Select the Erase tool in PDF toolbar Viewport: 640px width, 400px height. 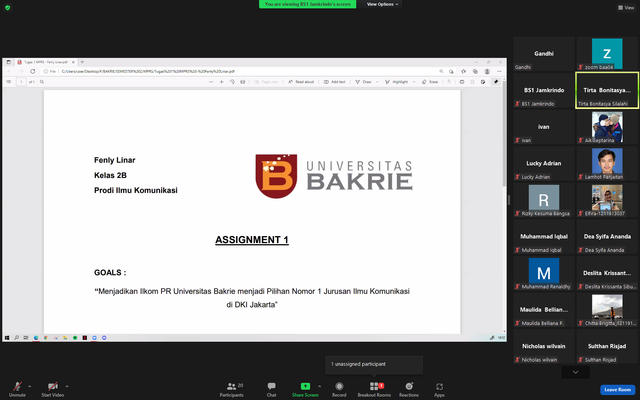(430, 82)
